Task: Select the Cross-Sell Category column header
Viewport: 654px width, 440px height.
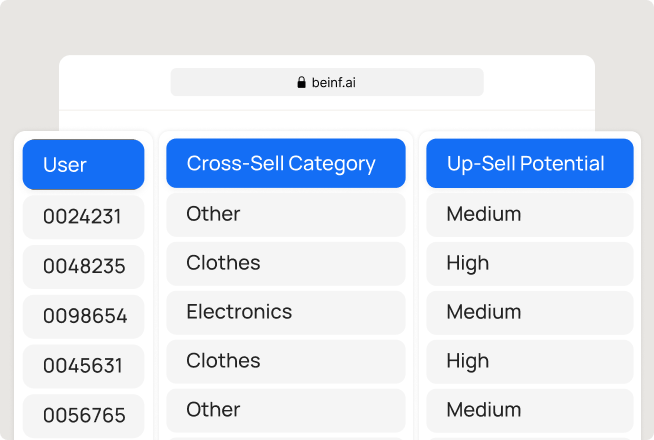Action: pyautogui.click(x=285, y=164)
